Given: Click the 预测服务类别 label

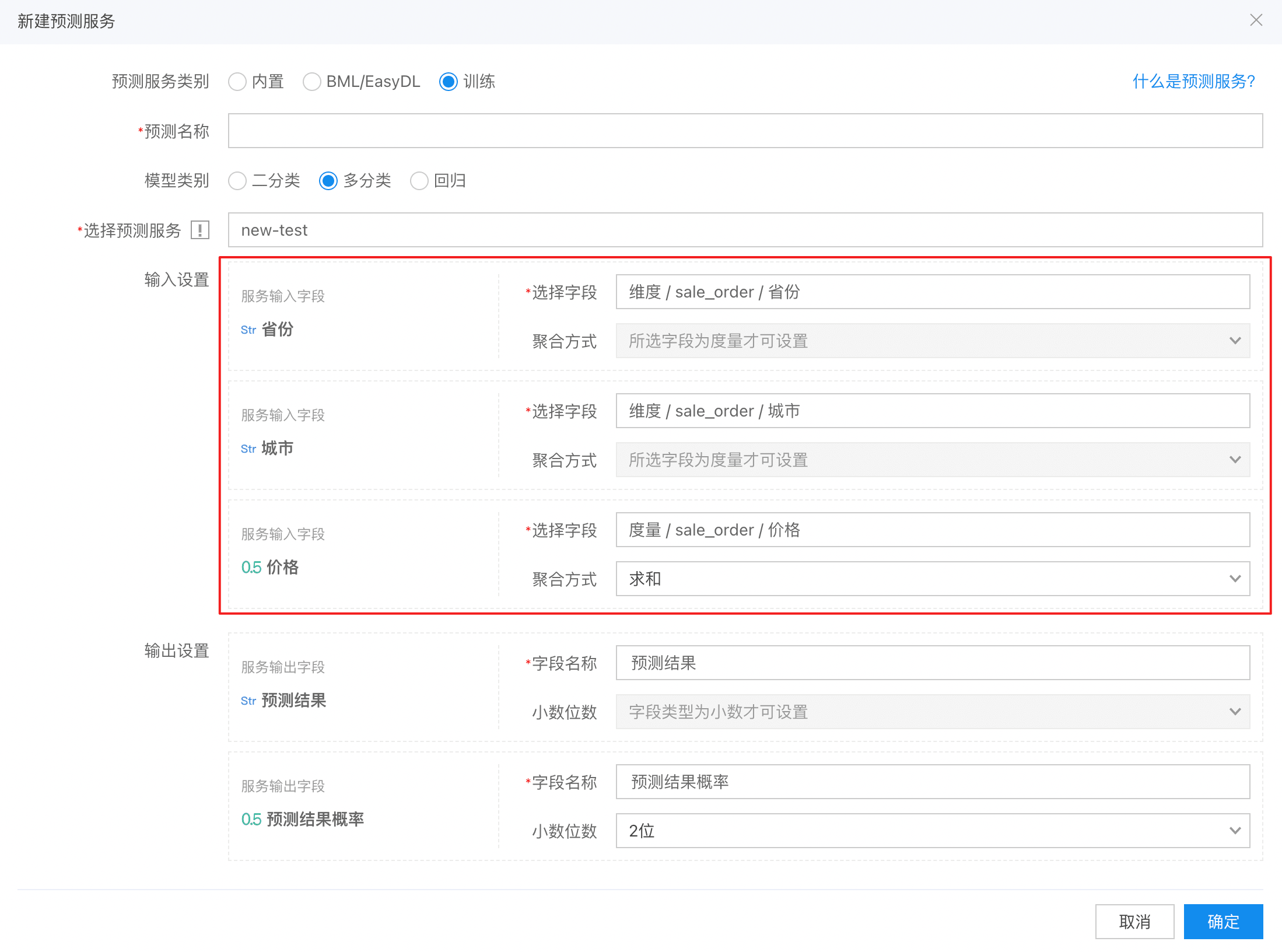Looking at the screenshot, I should tap(160, 82).
